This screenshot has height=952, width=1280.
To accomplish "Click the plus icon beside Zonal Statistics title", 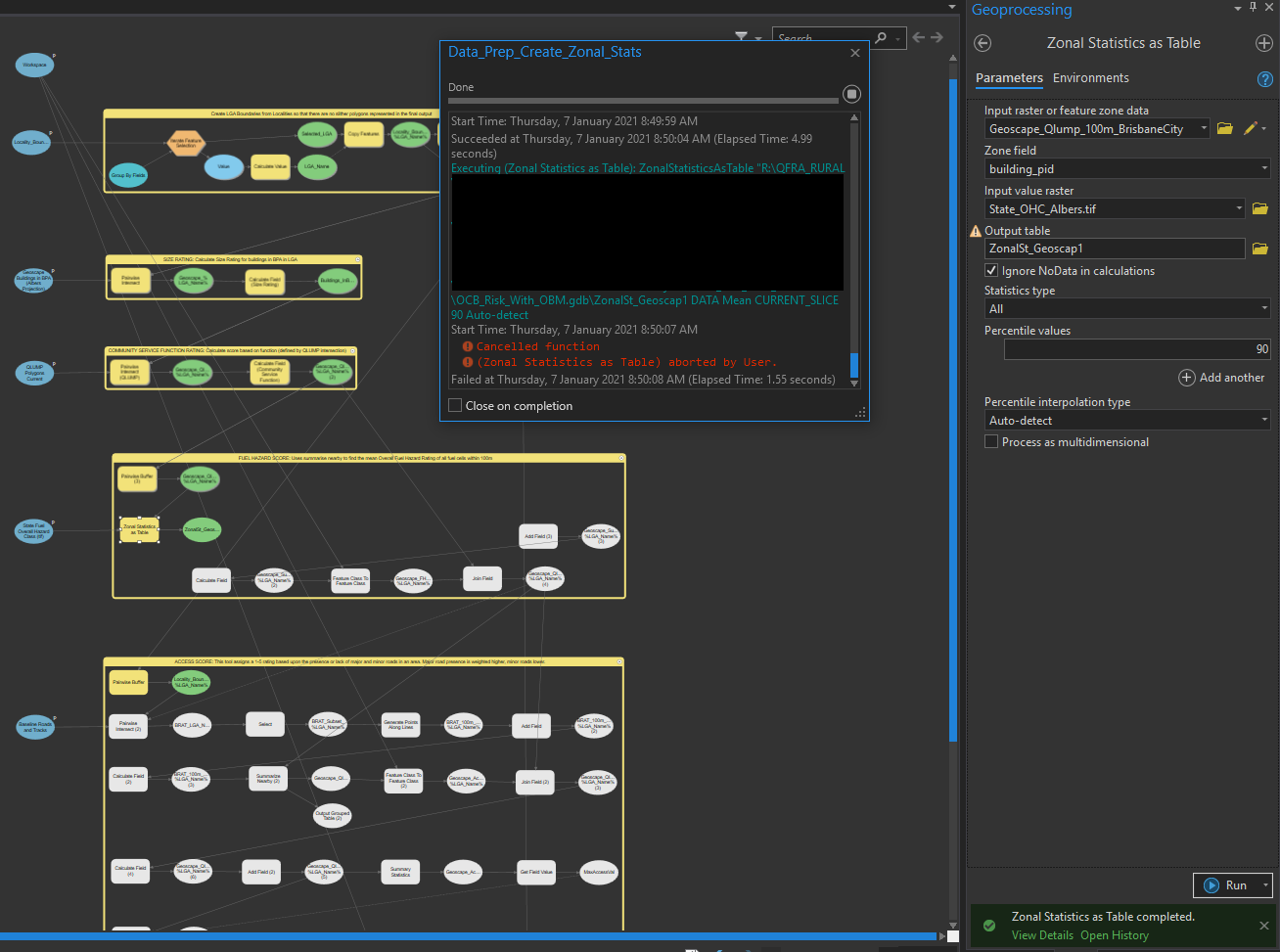I will coord(1263,43).
